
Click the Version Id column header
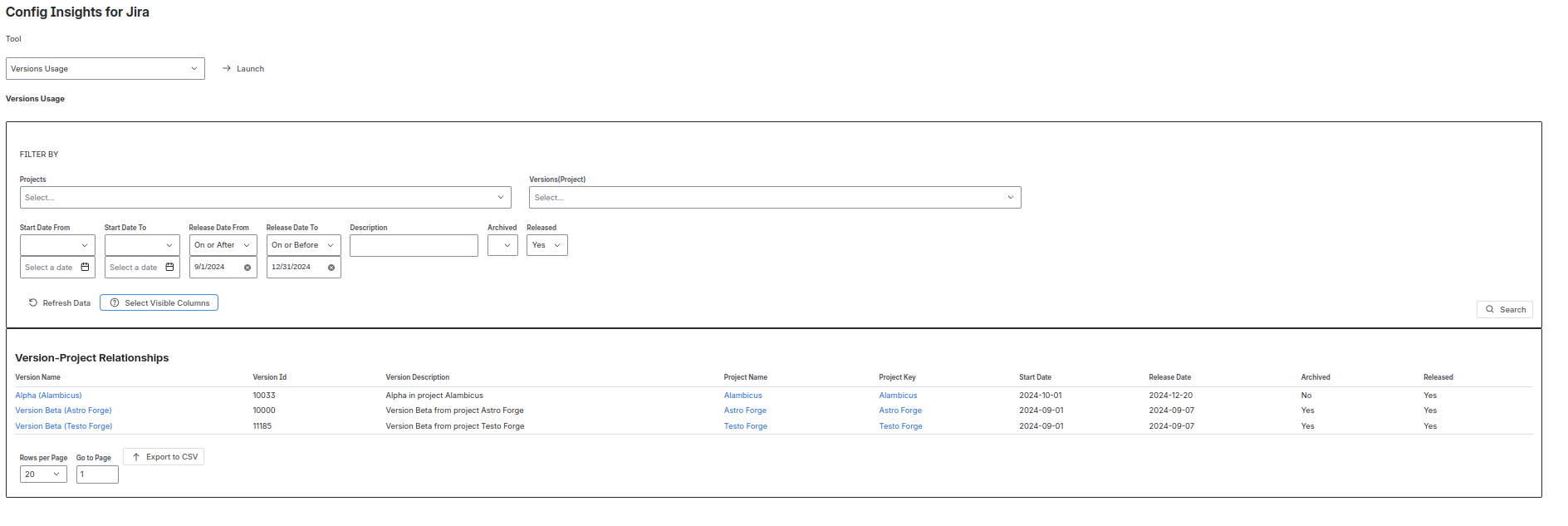pos(270,377)
